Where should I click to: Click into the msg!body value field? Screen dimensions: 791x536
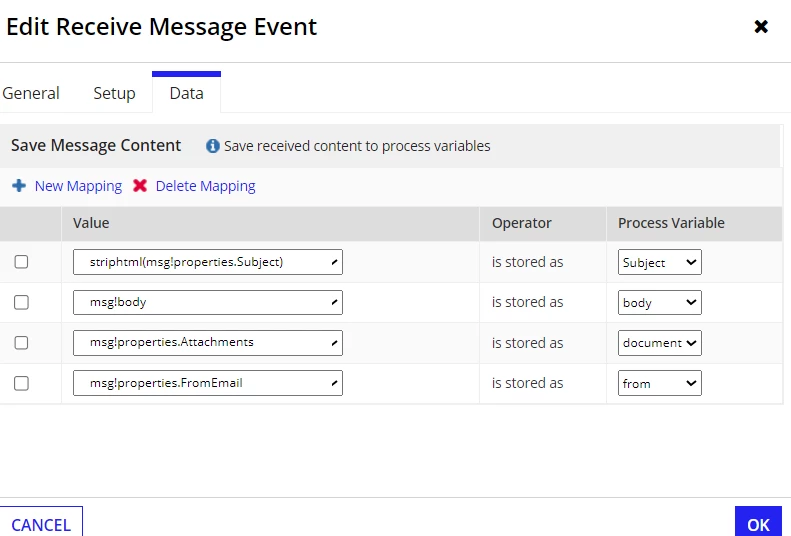tap(208, 302)
